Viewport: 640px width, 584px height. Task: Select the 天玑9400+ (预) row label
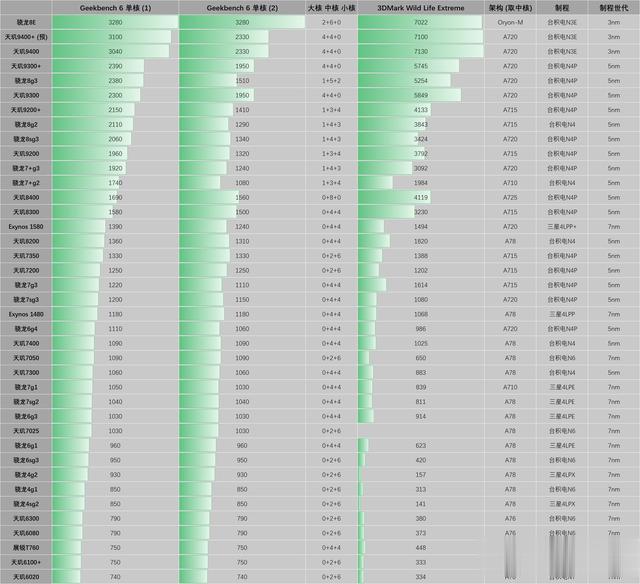coord(26,37)
